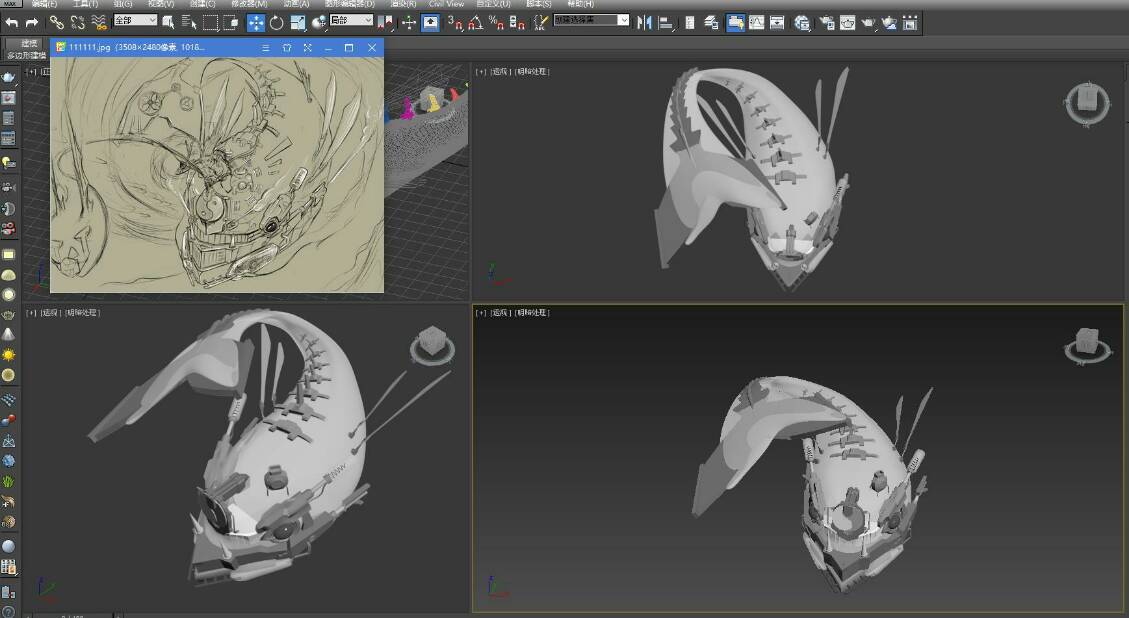Toggle the Angle Snap button
The height and width of the screenshot is (618, 1129).
(475, 22)
